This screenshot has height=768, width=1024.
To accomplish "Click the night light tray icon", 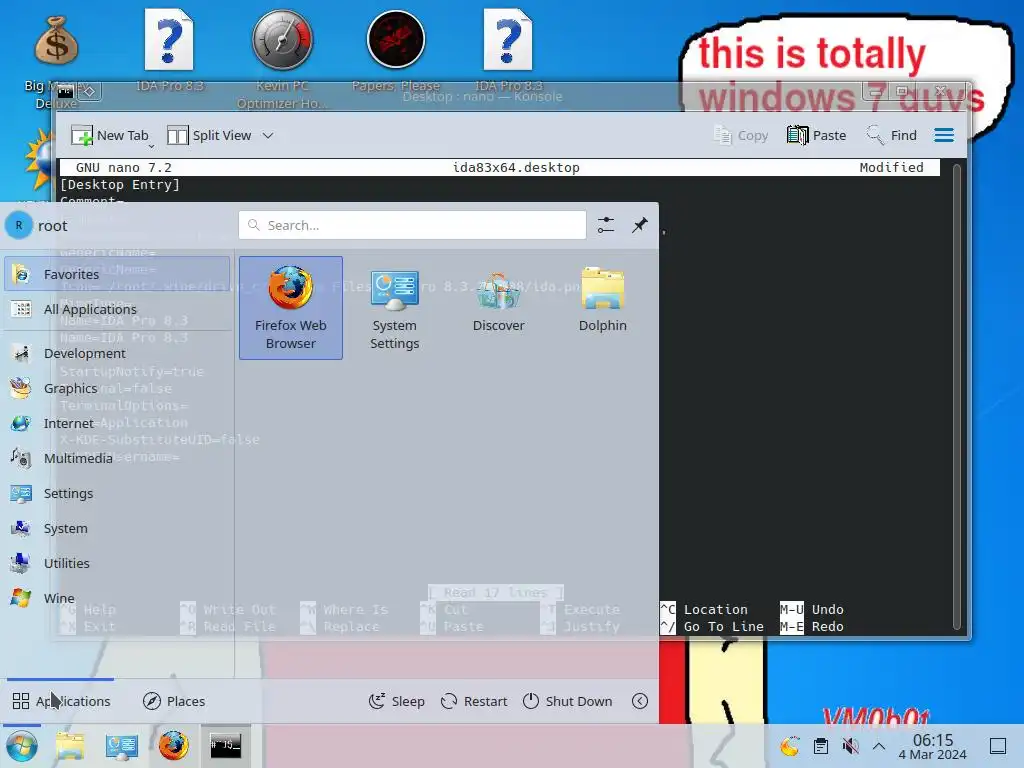I will click(x=790, y=746).
